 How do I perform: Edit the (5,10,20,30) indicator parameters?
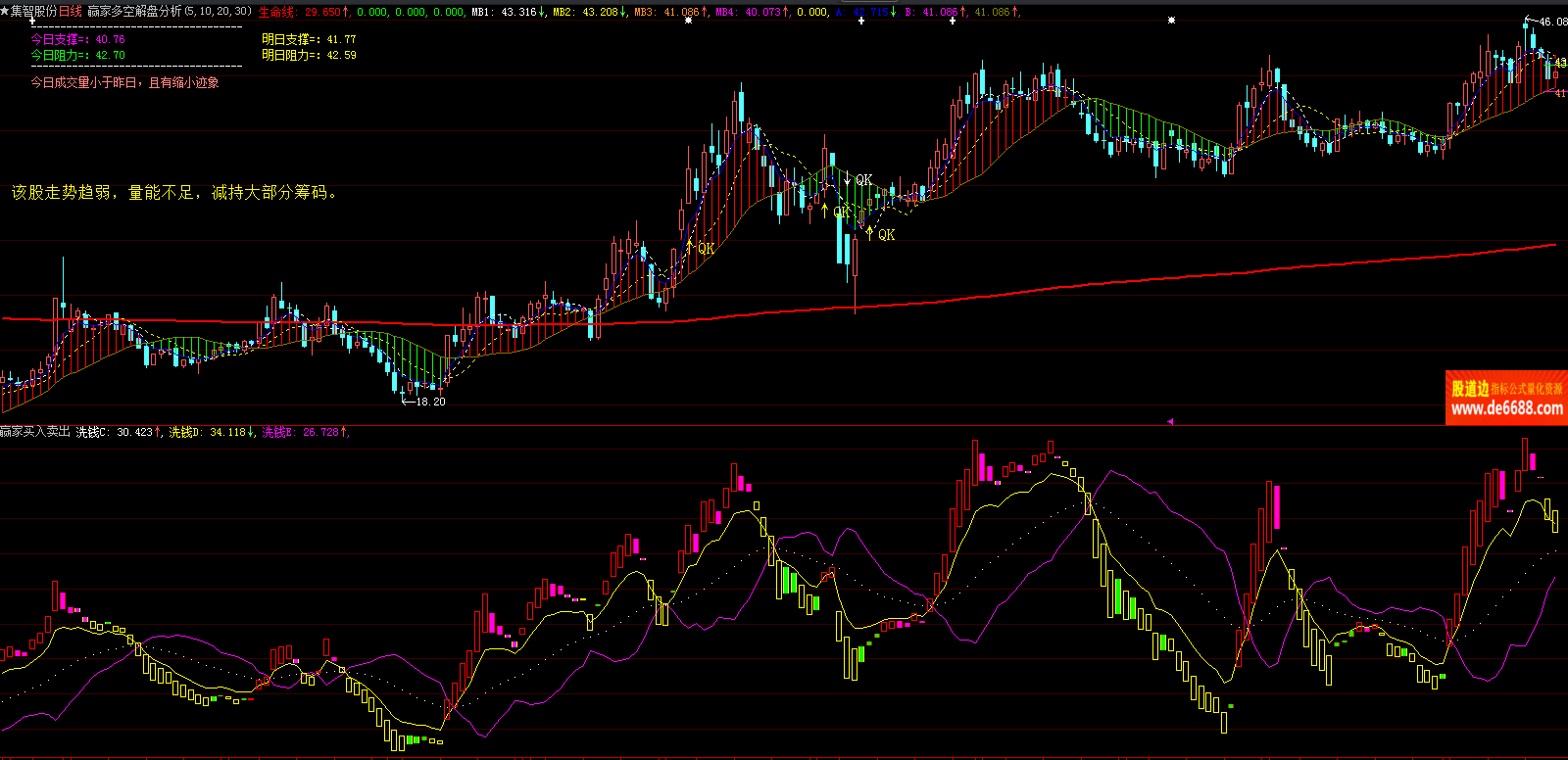click(x=218, y=11)
